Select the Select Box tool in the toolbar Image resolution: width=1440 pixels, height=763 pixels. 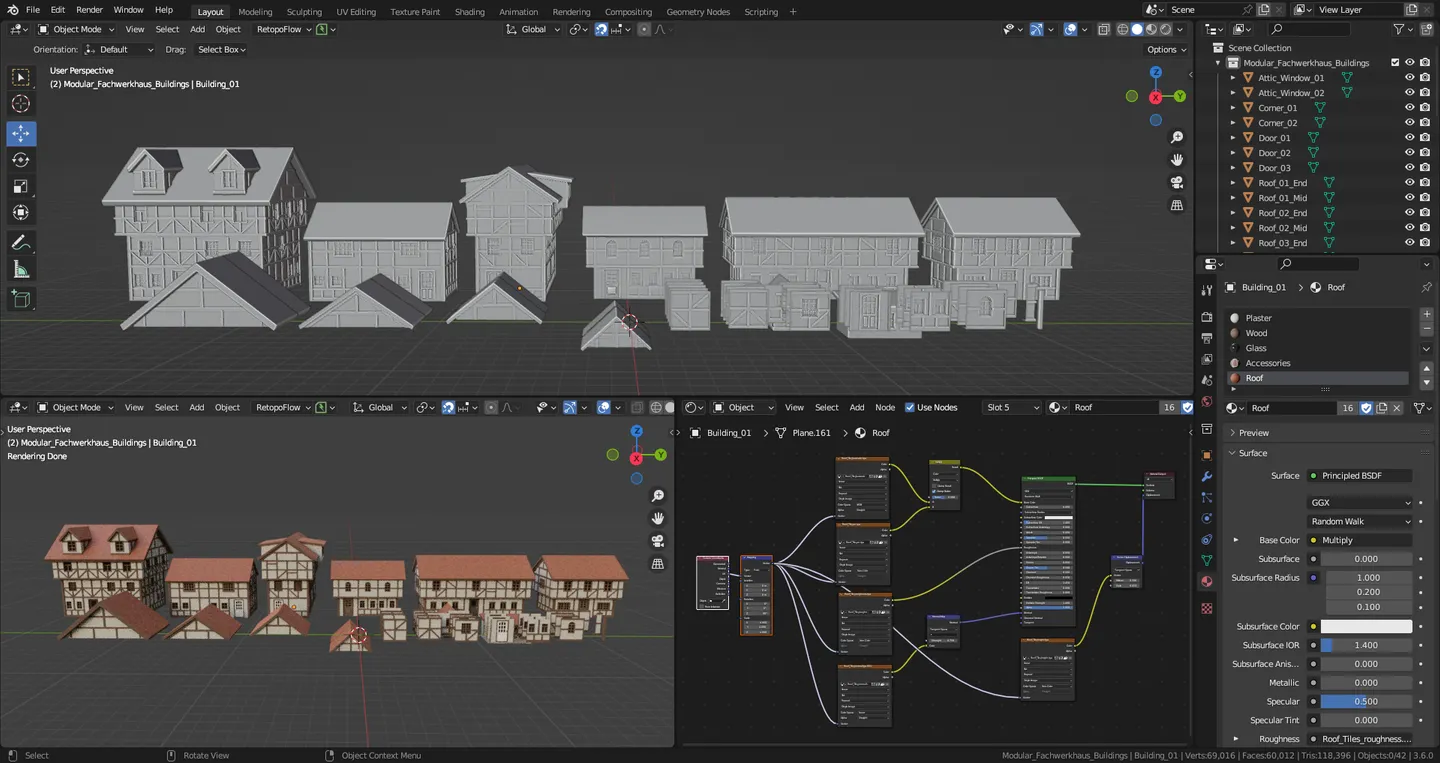20,77
